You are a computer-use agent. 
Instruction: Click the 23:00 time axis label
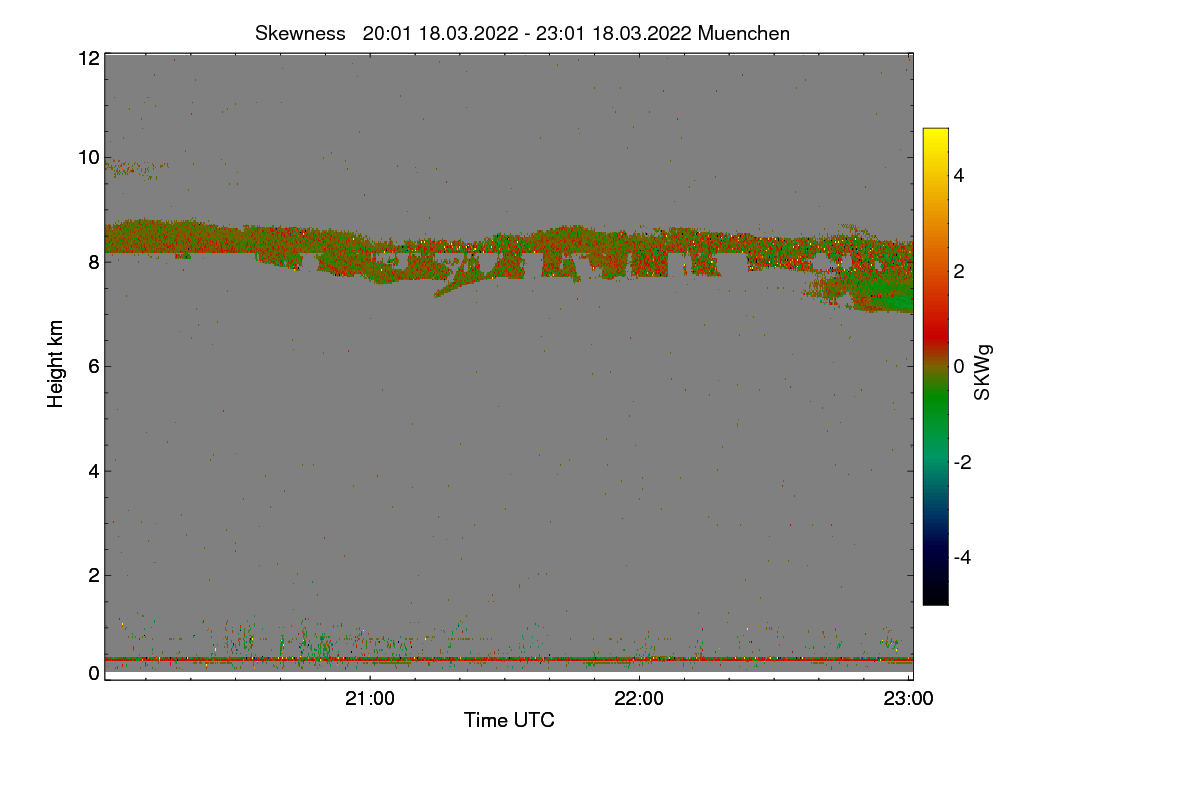908,699
